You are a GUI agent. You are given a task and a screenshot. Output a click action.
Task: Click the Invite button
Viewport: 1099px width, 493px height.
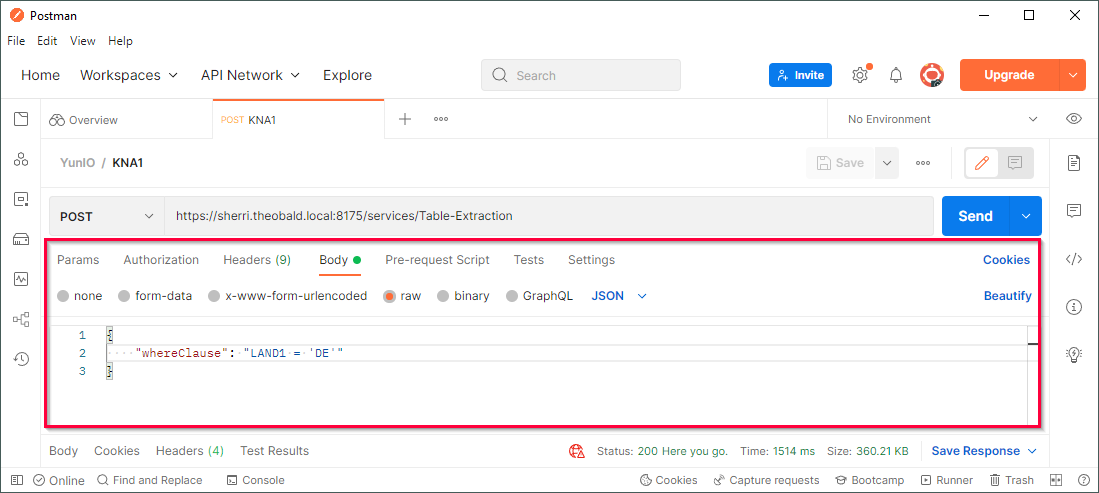point(800,75)
